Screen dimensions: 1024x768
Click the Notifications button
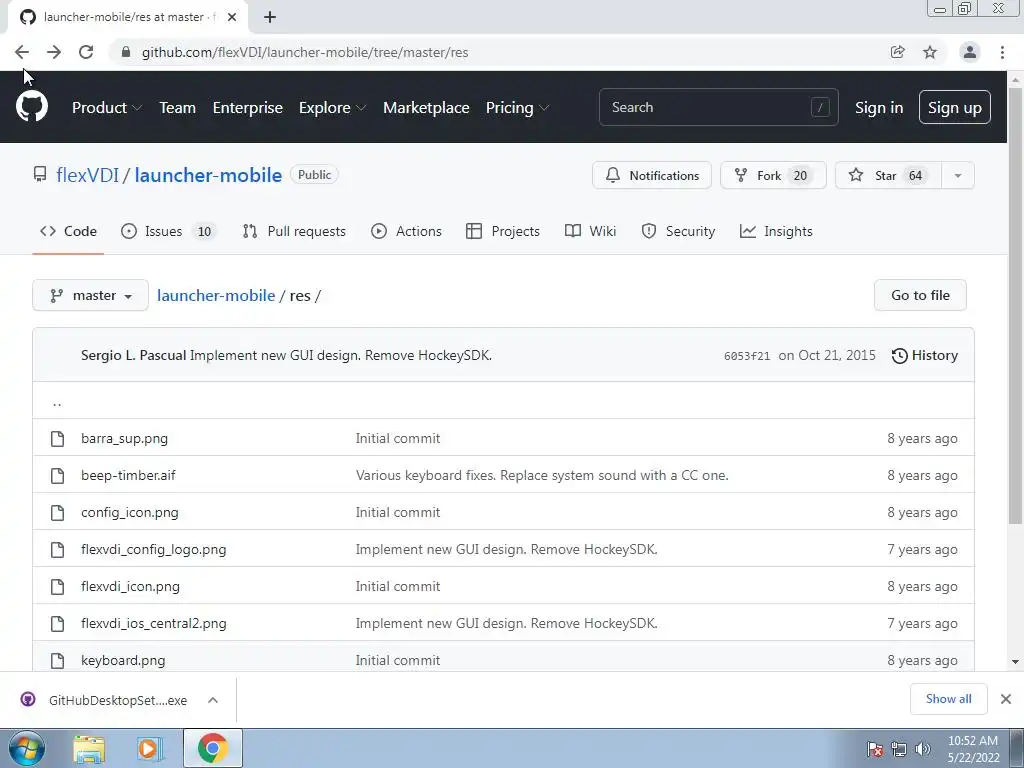coord(652,175)
